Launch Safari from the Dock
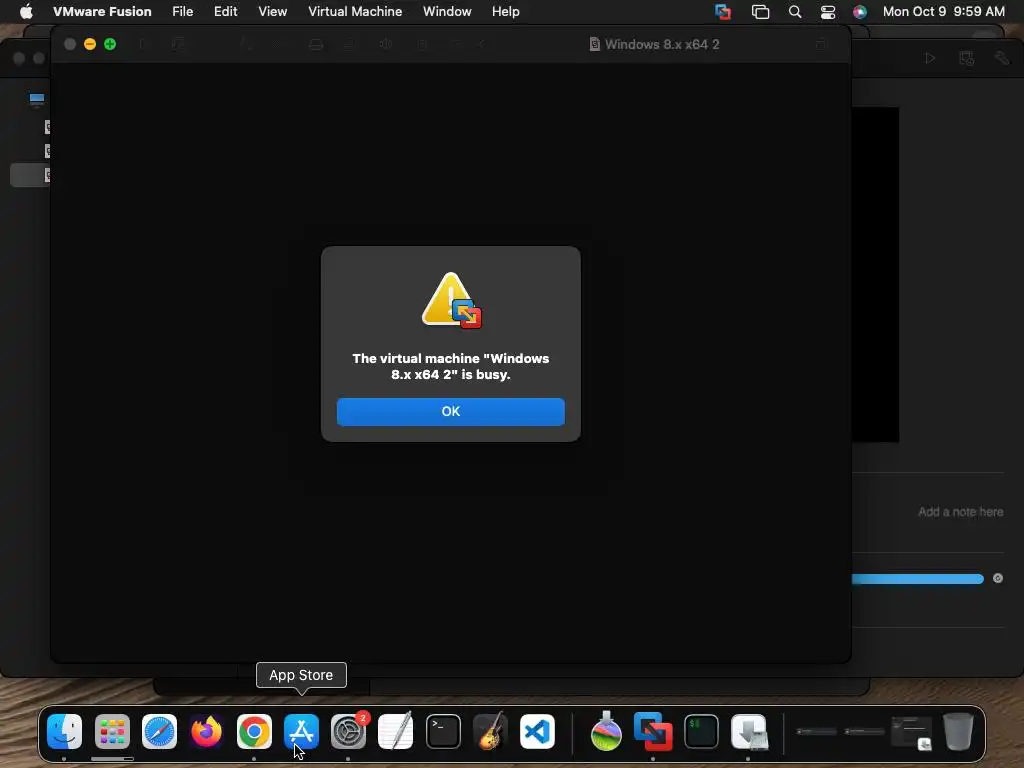 (x=159, y=731)
